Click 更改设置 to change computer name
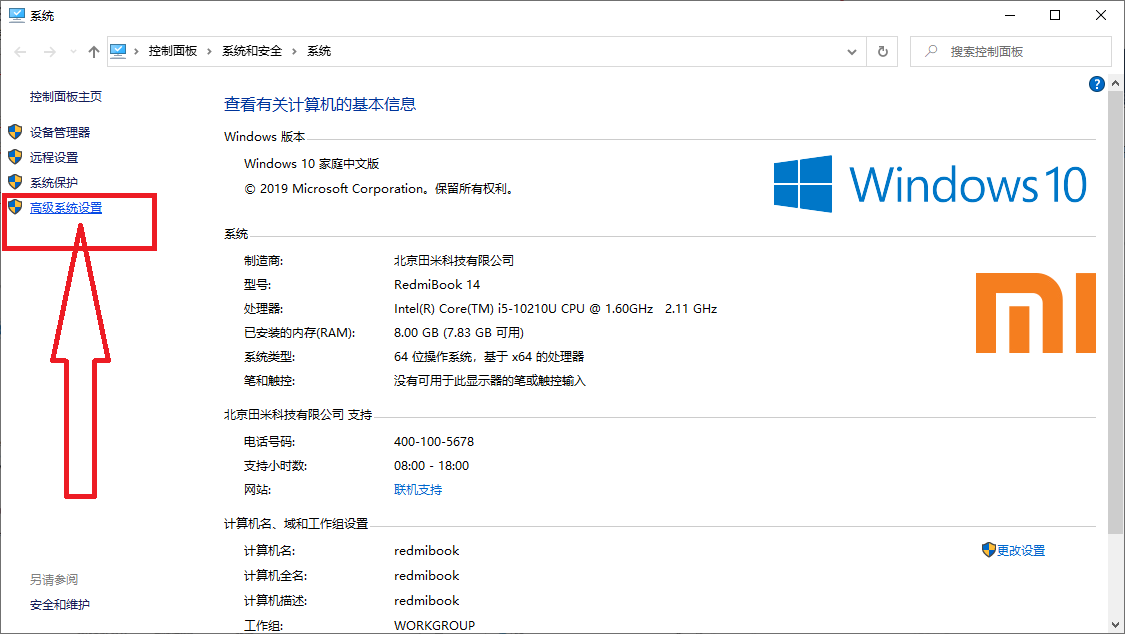This screenshot has height=634, width=1125. [1020, 550]
